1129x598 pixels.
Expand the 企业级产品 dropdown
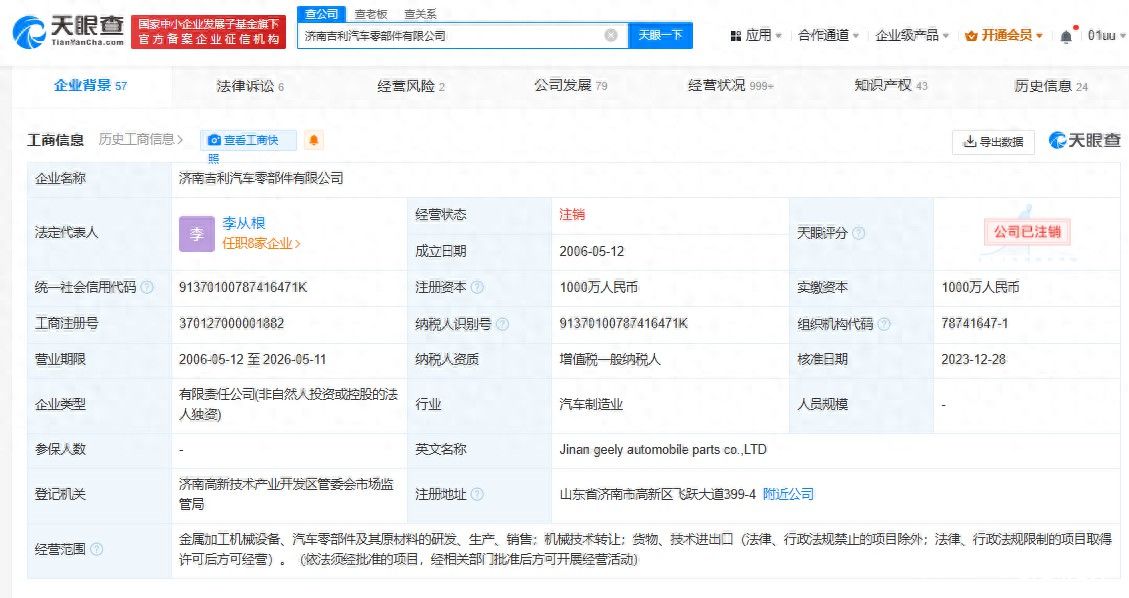(x=912, y=35)
